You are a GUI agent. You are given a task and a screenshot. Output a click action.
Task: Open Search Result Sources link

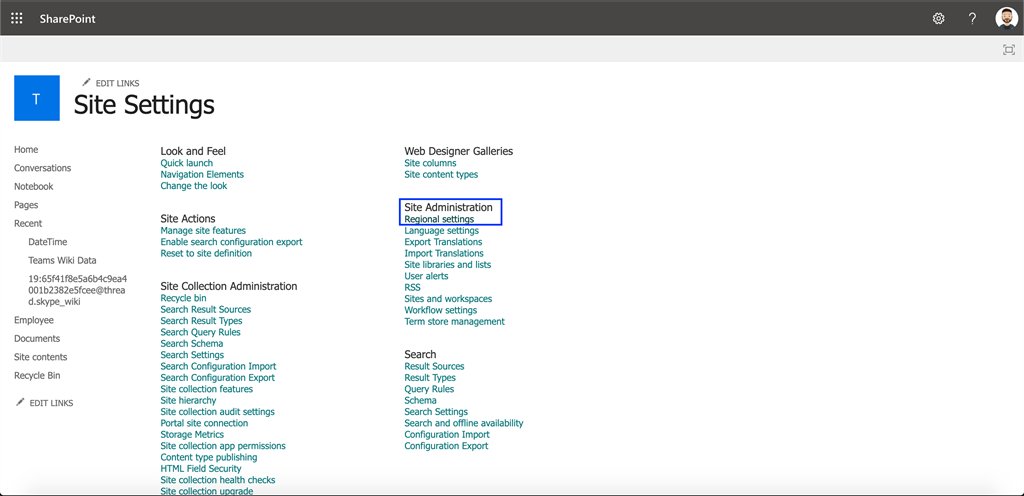(x=206, y=309)
